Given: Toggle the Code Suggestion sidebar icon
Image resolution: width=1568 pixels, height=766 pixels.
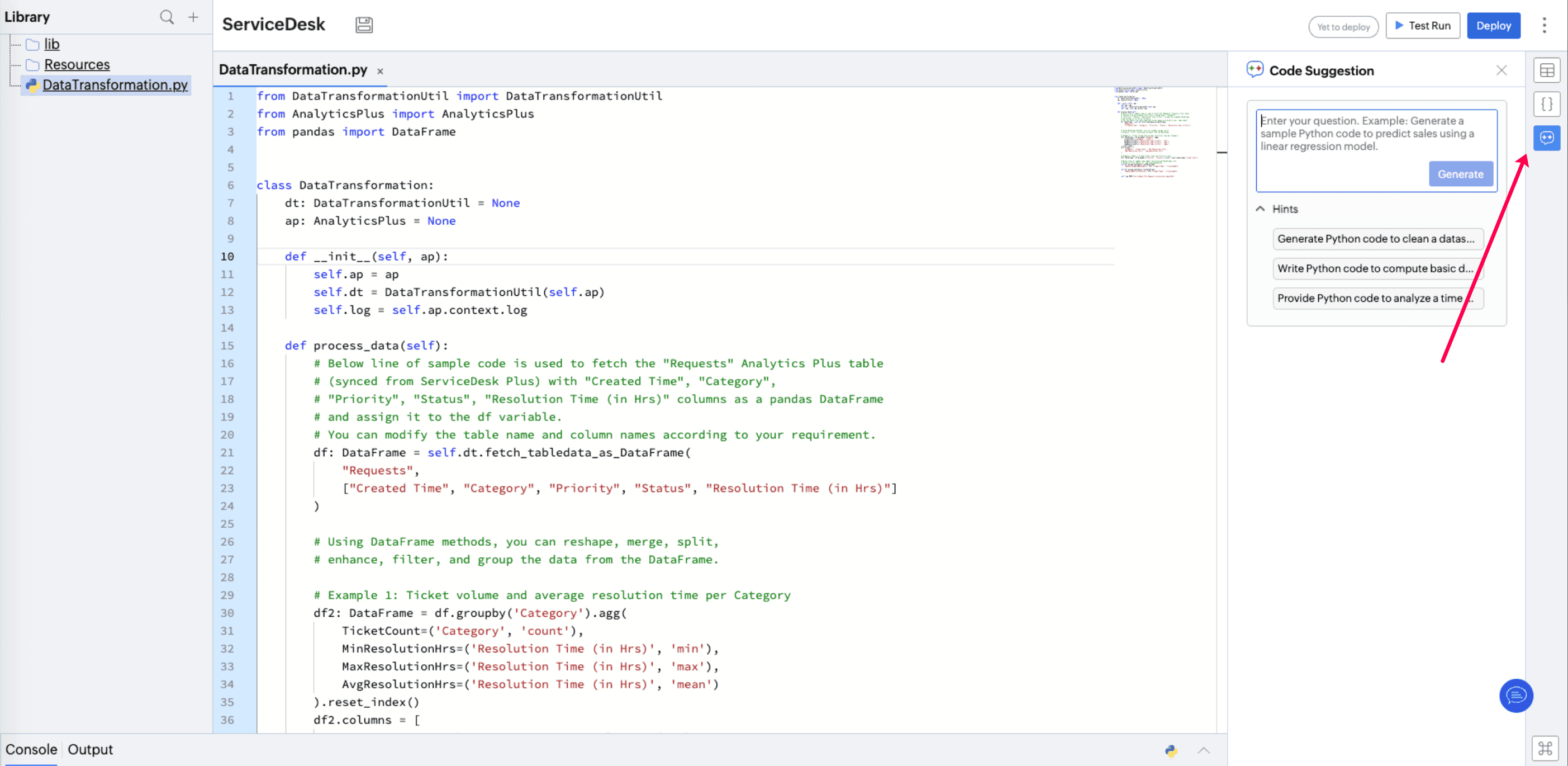Looking at the screenshot, I should (x=1547, y=138).
